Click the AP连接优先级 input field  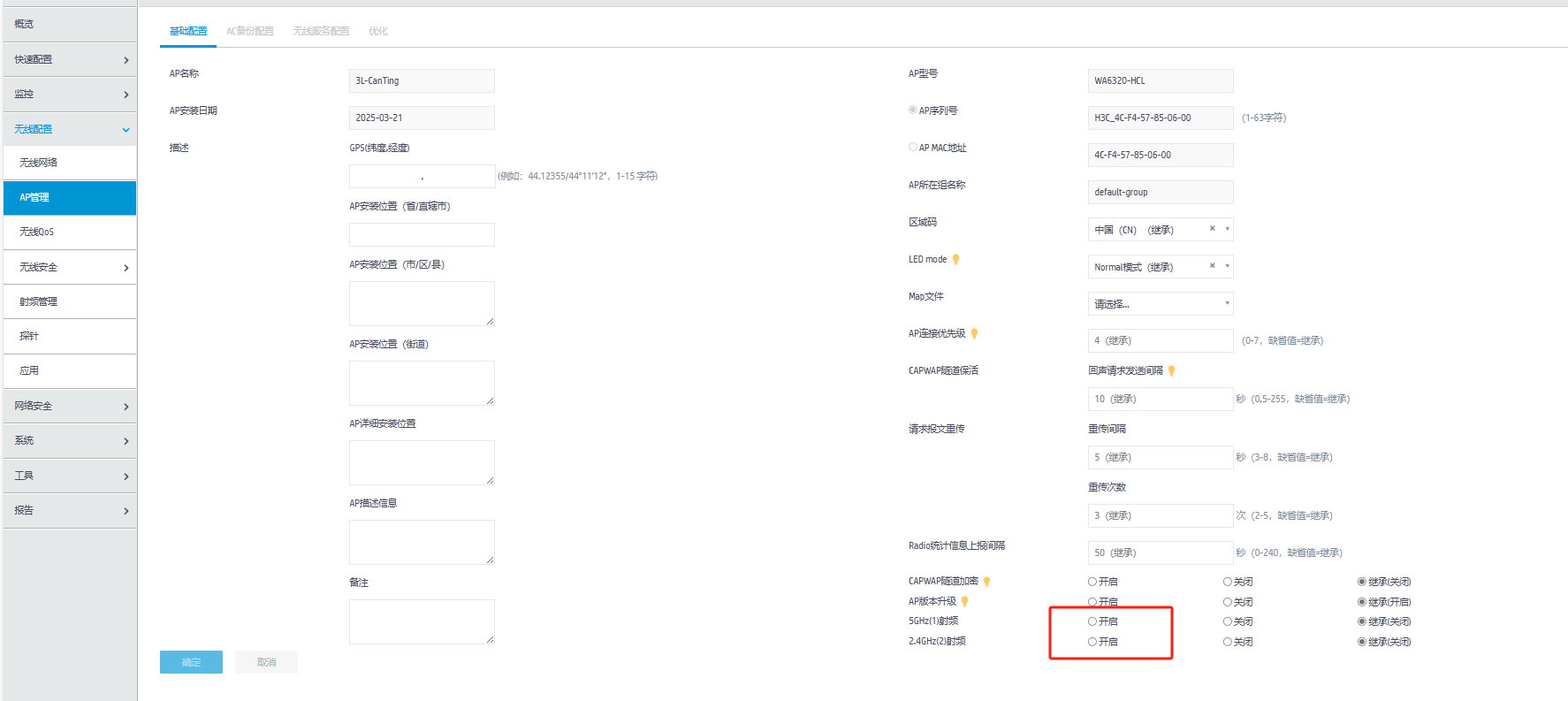pos(1161,340)
